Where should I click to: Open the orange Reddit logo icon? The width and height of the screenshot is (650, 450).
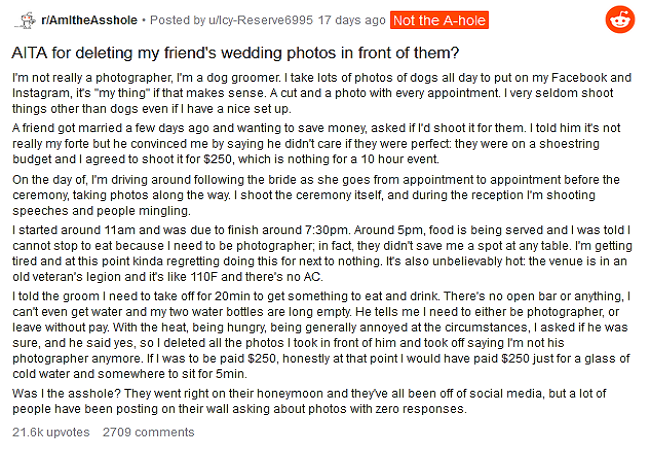620,20
